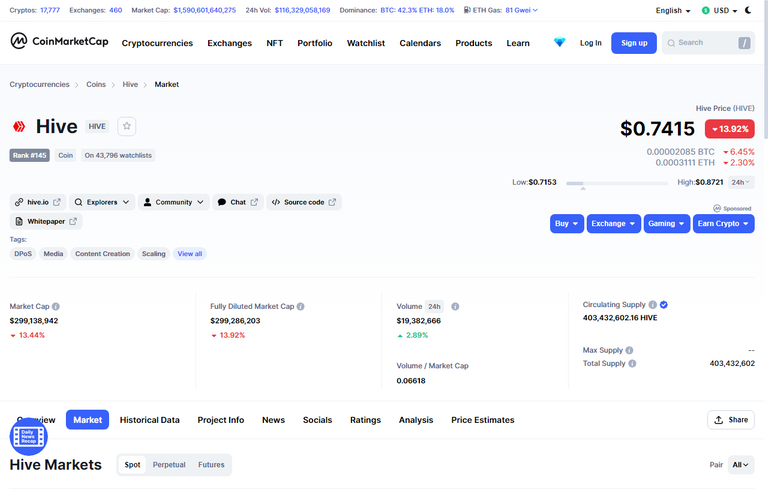The image size is (768, 494).
Task: Open the Source code link
Action: [304, 202]
